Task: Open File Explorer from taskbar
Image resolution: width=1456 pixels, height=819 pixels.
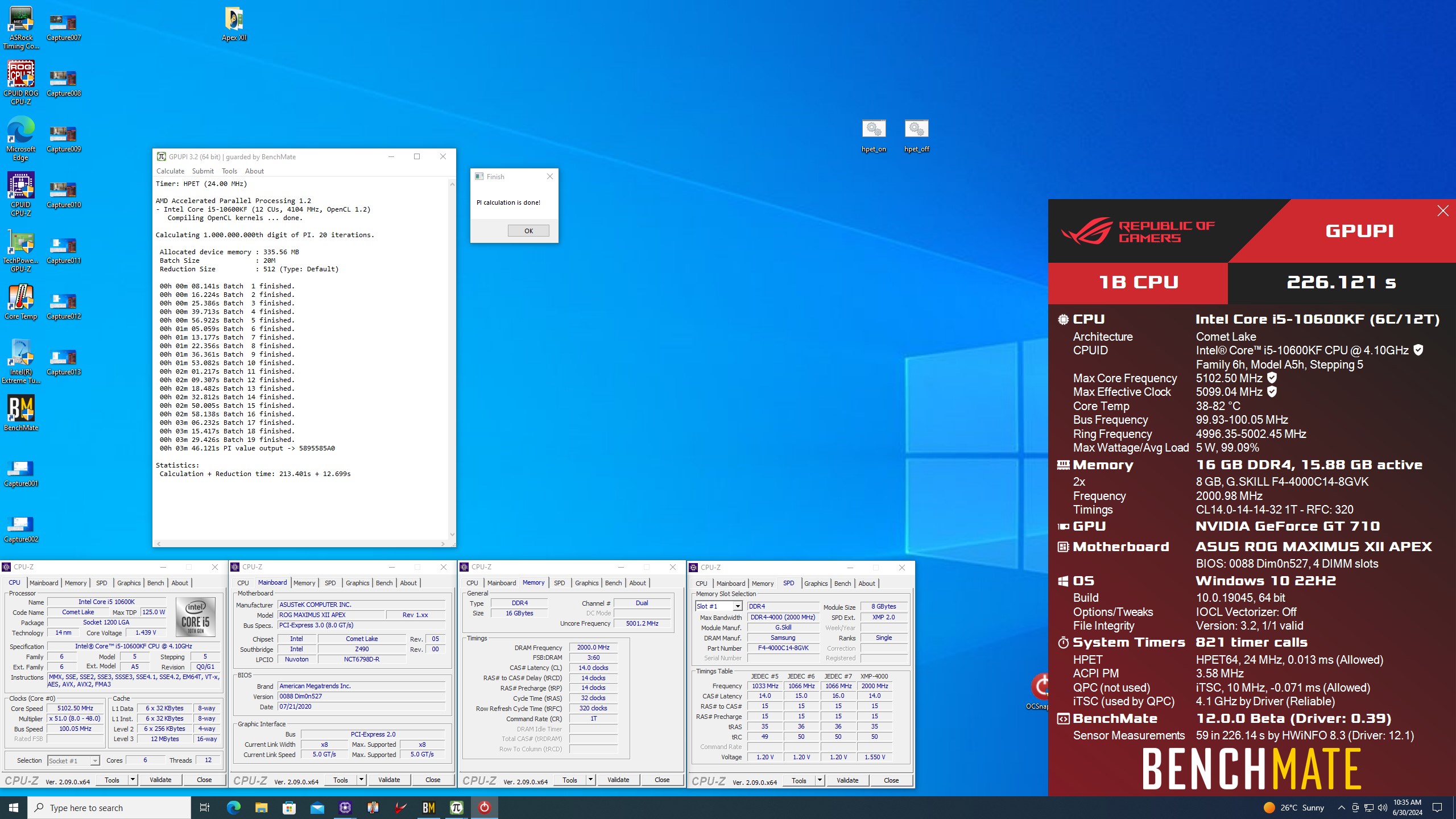Action: 261,808
